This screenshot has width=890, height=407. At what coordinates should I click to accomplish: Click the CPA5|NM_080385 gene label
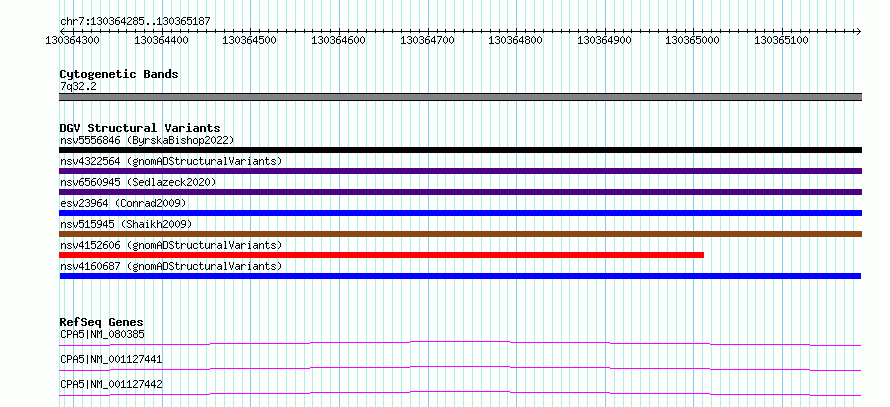tap(102, 334)
